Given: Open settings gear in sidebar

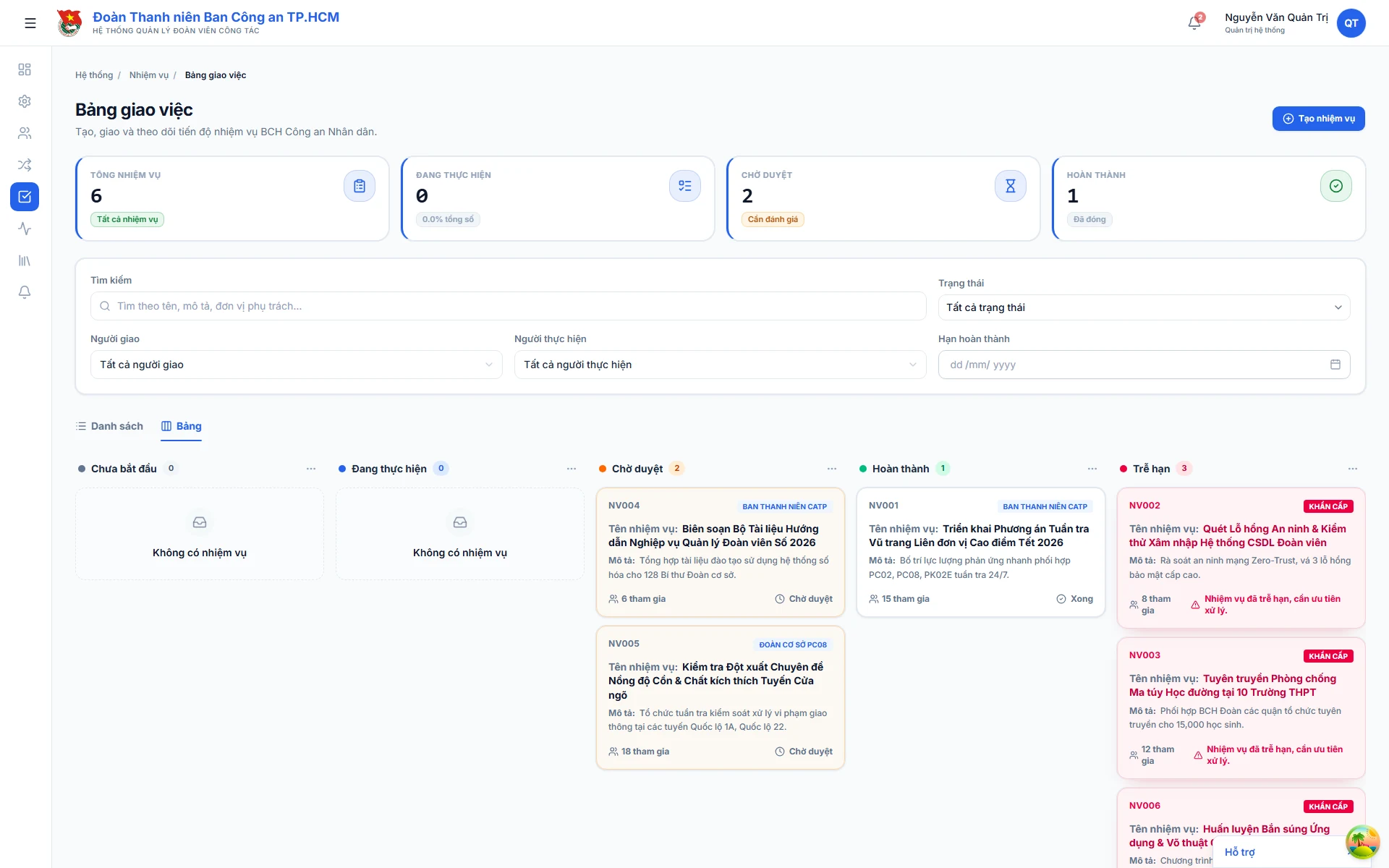Looking at the screenshot, I should click(25, 101).
